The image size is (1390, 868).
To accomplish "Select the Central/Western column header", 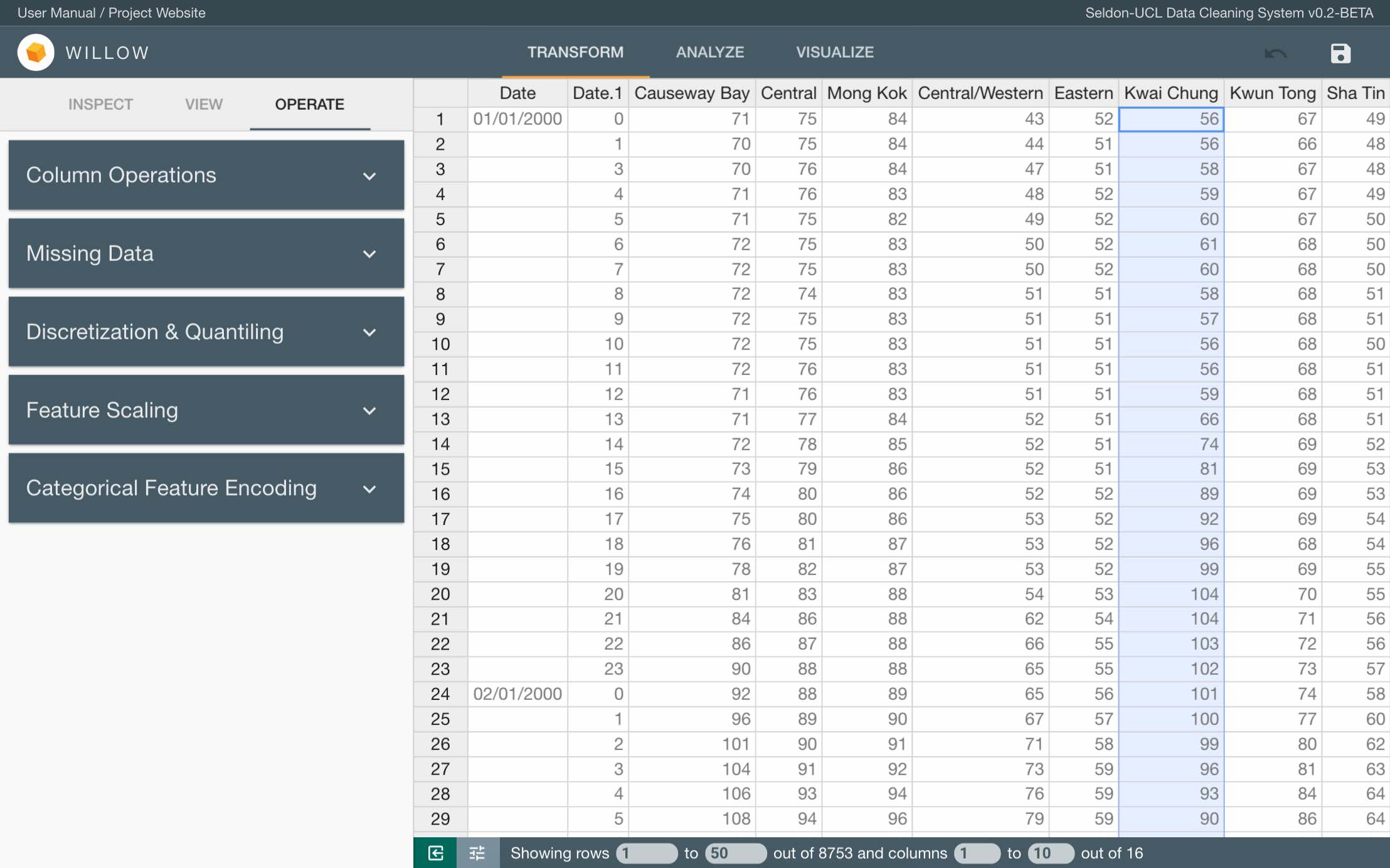I will [x=980, y=93].
